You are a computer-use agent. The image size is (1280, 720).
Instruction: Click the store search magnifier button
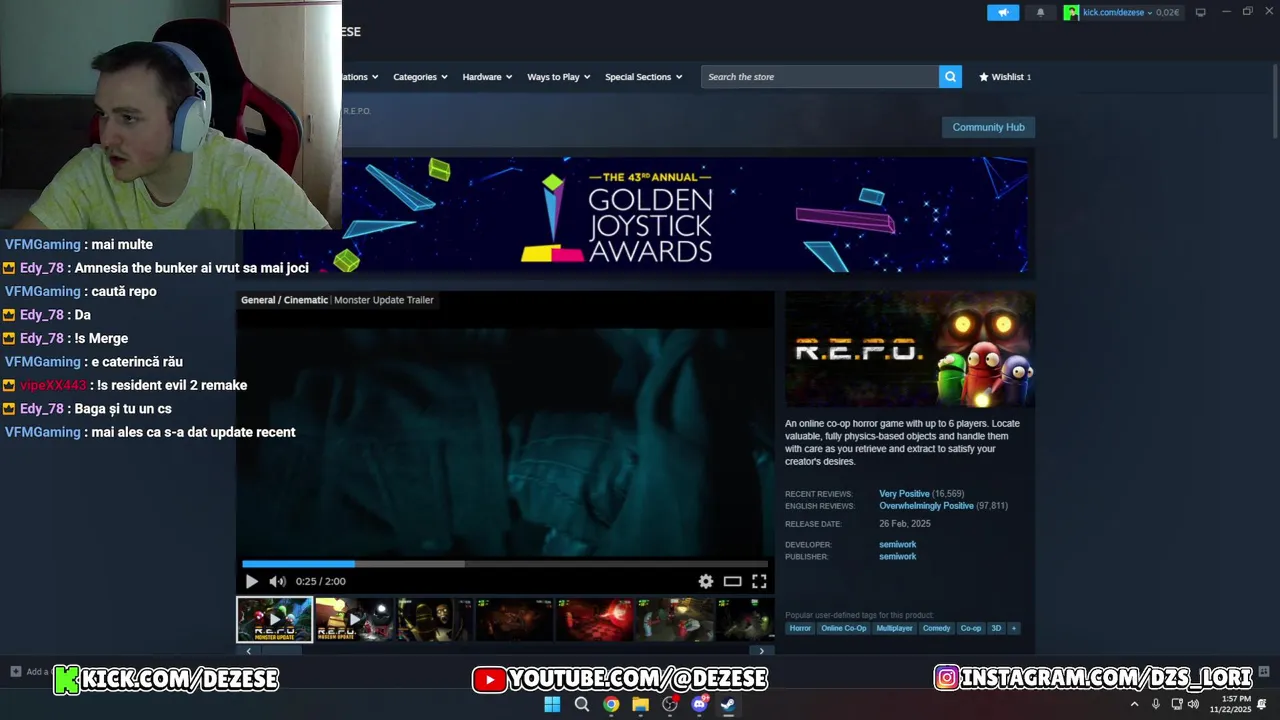[x=950, y=77]
